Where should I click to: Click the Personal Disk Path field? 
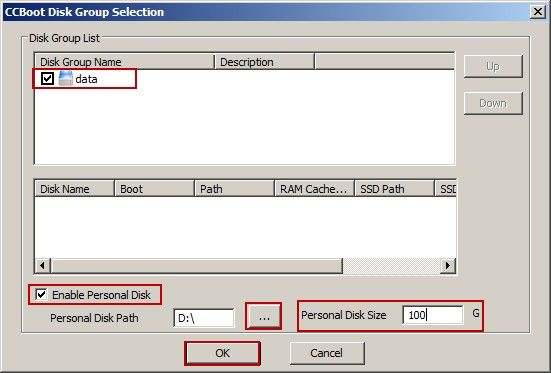point(204,318)
